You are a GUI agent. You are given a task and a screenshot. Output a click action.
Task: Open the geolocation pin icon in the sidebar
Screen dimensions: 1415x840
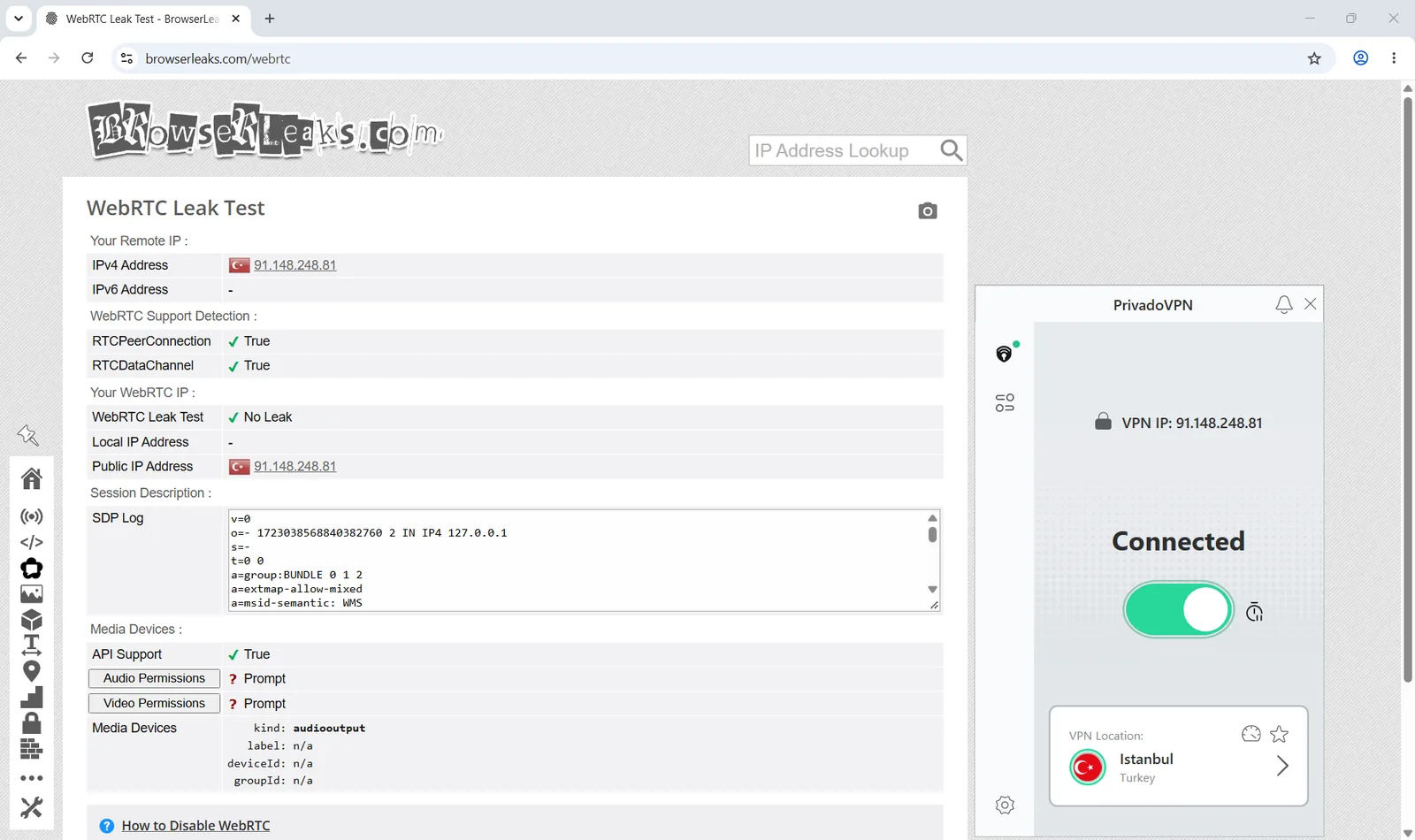point(32,672)
